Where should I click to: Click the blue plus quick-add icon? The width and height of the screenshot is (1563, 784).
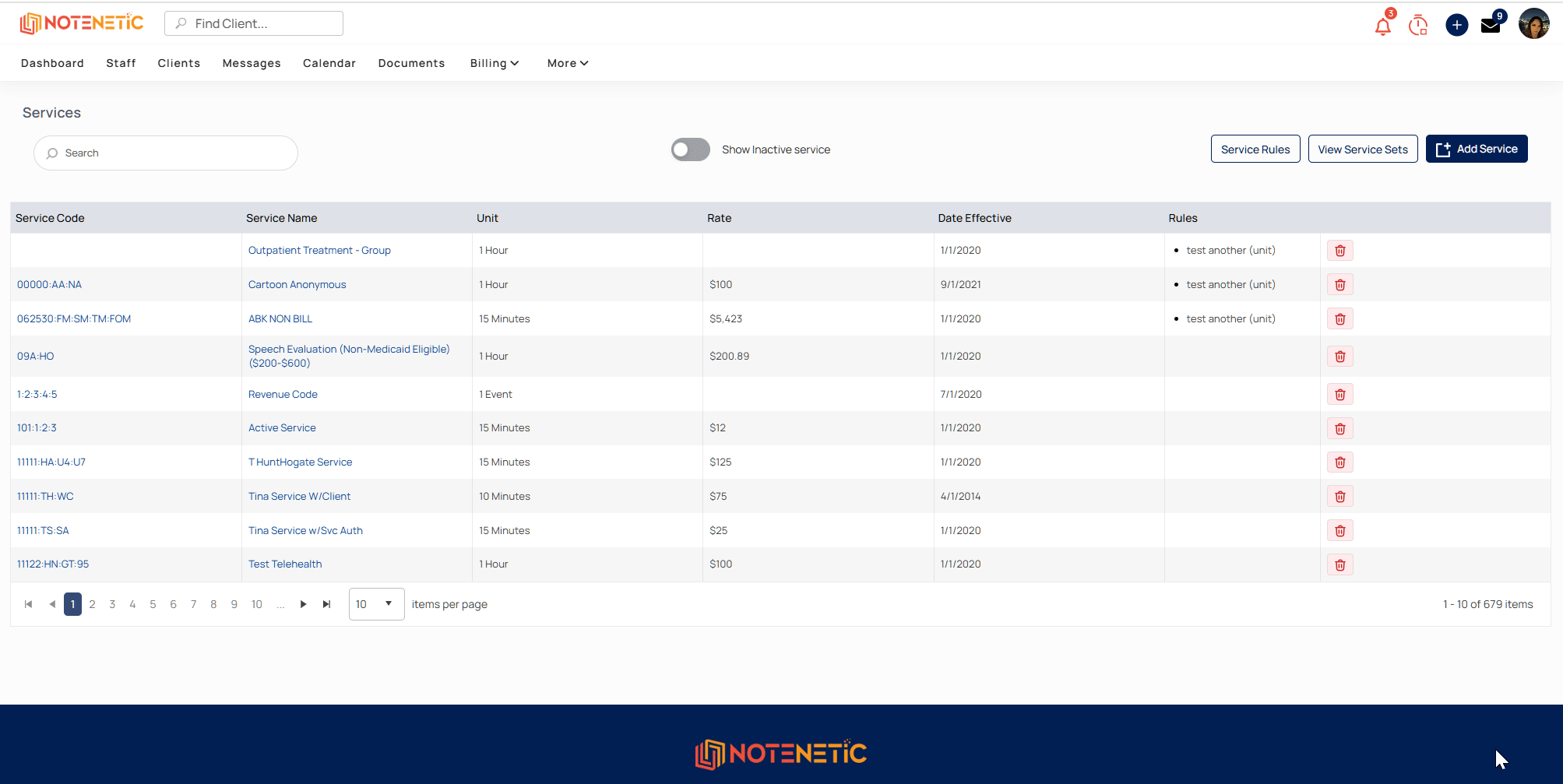click(x=1456, y=25)
